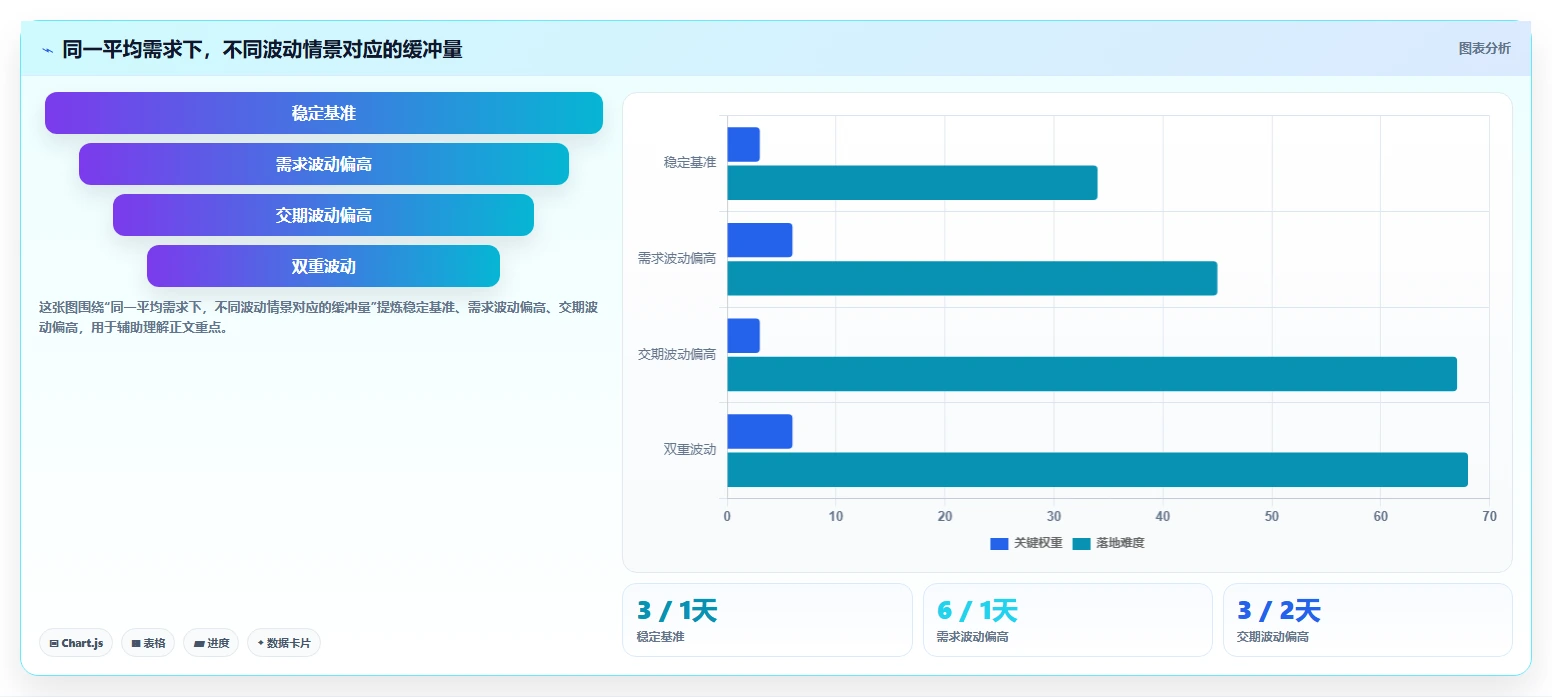Viewport: 1552px width, 697px height.
Task: Click the x-axis value 50
Action: coord(1272,517)
